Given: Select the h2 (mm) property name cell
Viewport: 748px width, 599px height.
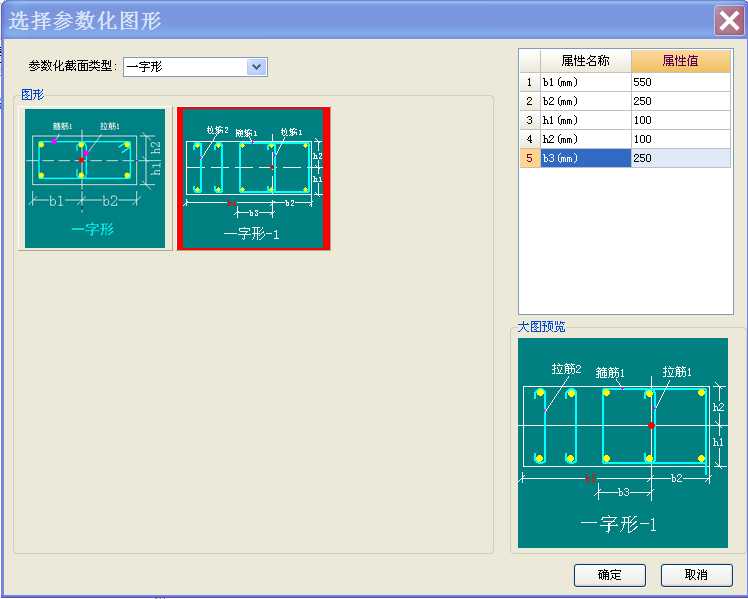Looking at the screenshot, I should click(x=585, y=139).
